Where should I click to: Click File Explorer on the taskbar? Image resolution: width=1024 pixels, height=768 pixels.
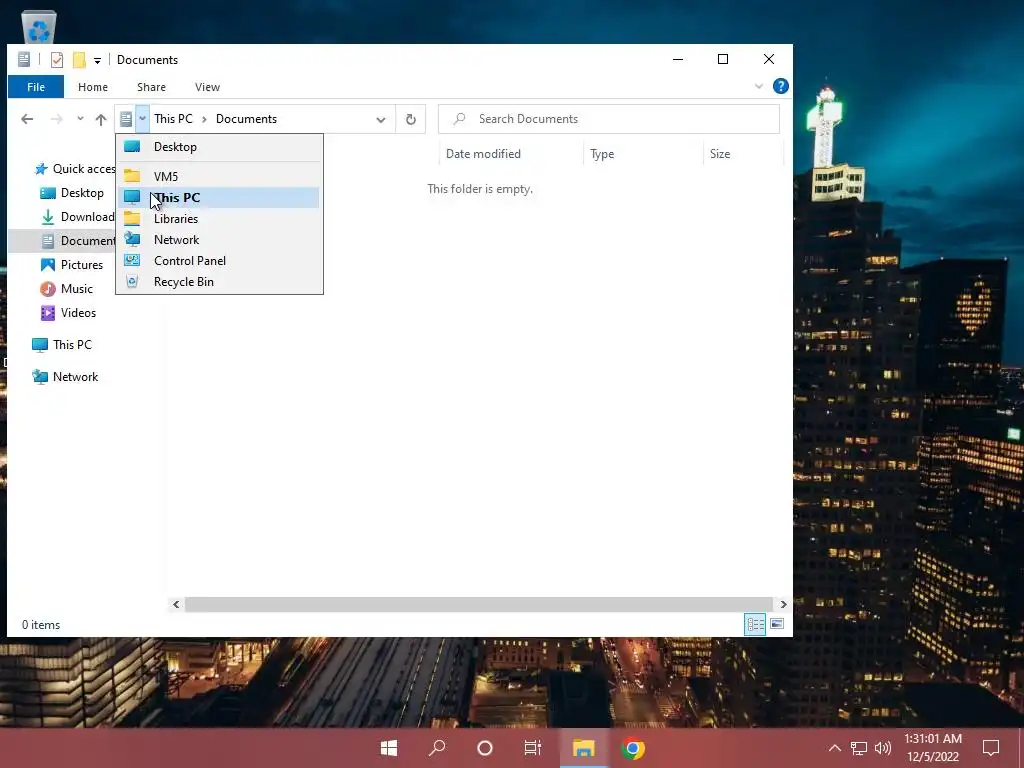point(584,748)
